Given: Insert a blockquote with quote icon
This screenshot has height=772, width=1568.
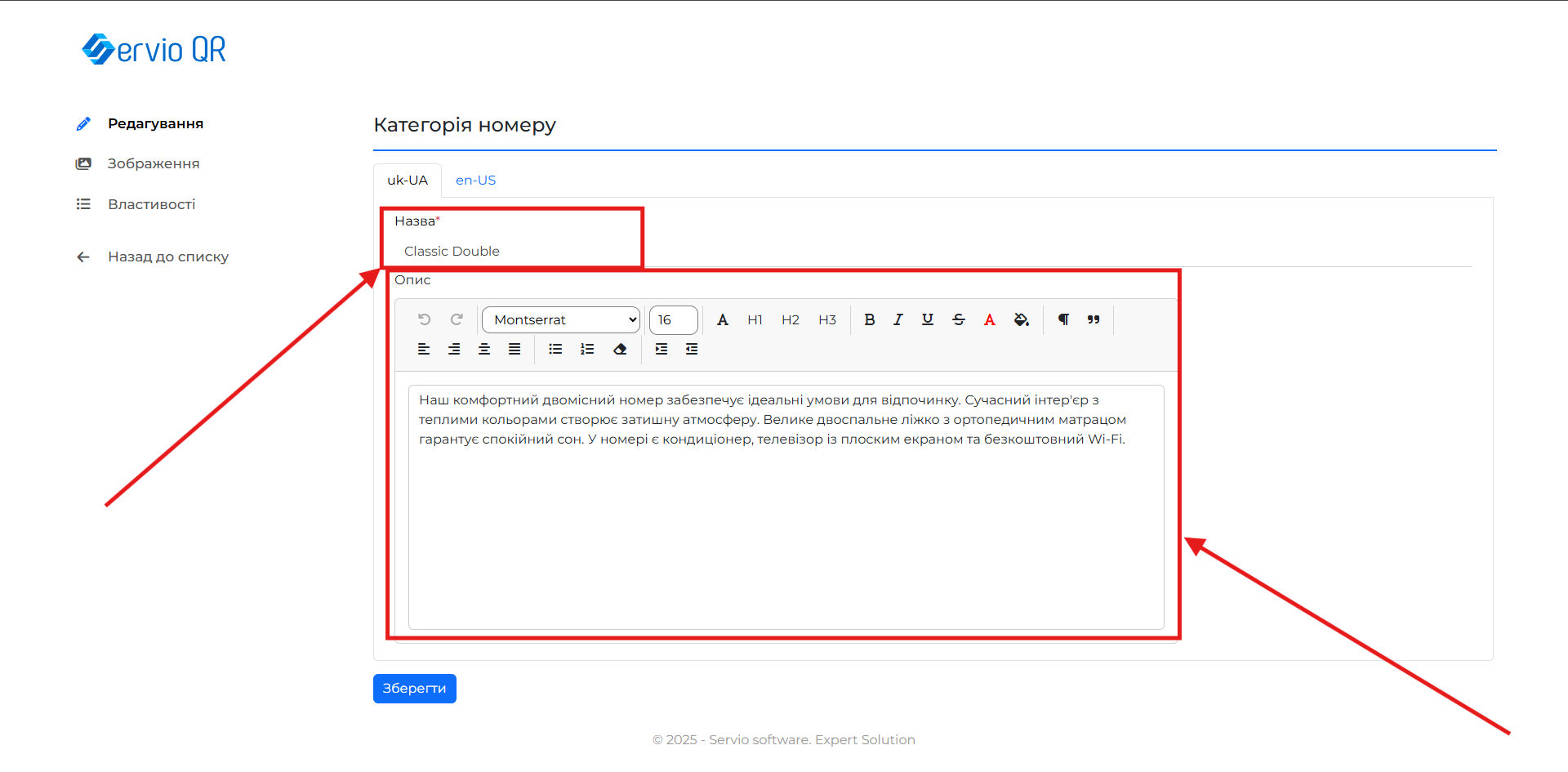Looking at the screenshot, I should (1094, 319).
